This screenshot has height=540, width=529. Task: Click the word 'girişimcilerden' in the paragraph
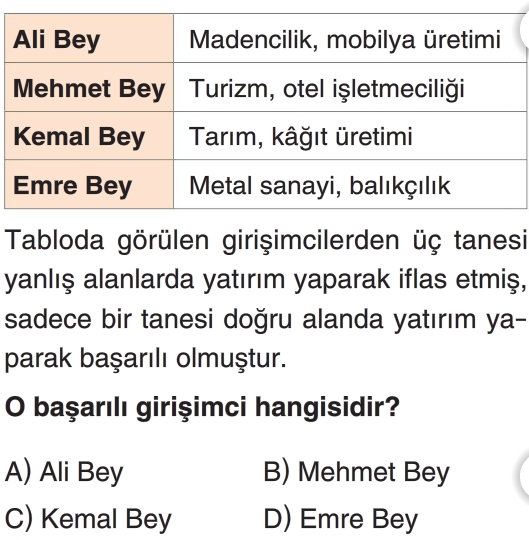tap(311, 242)
